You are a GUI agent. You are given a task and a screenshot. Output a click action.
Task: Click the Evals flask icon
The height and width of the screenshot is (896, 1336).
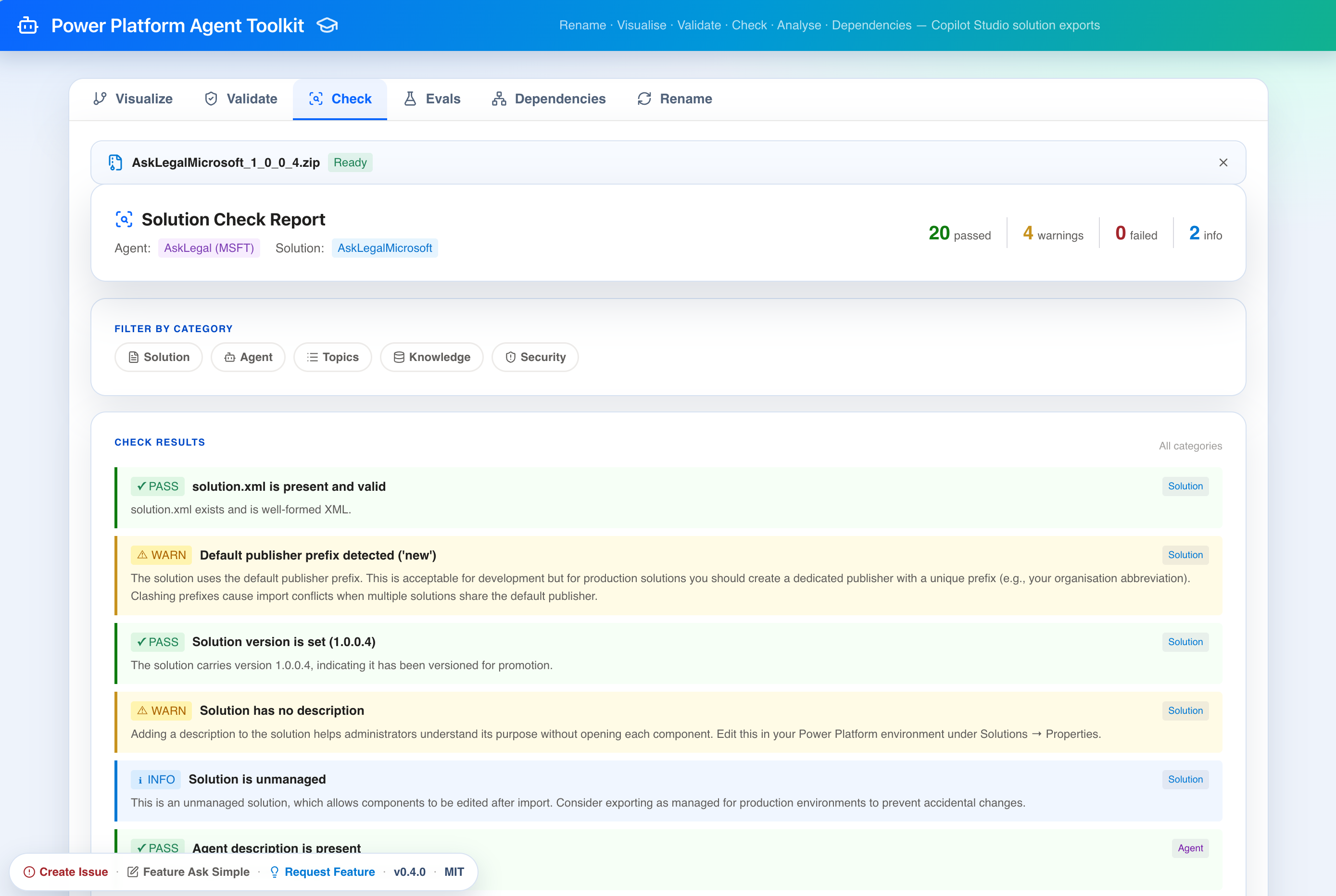[410, 99]
